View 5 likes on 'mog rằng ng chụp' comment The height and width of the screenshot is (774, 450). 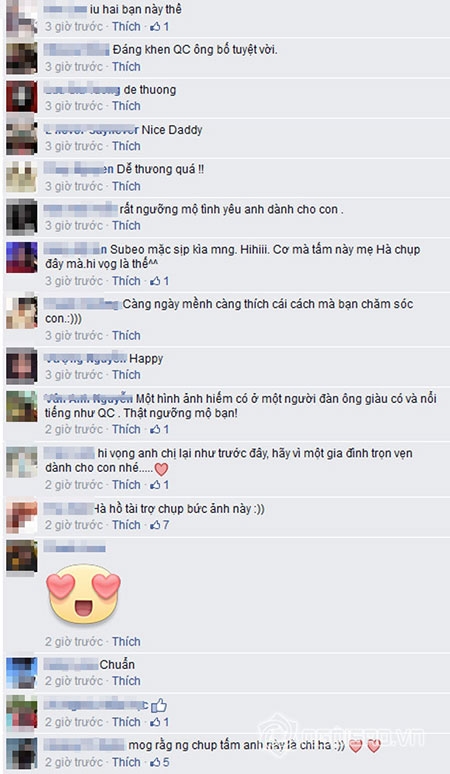159,762
